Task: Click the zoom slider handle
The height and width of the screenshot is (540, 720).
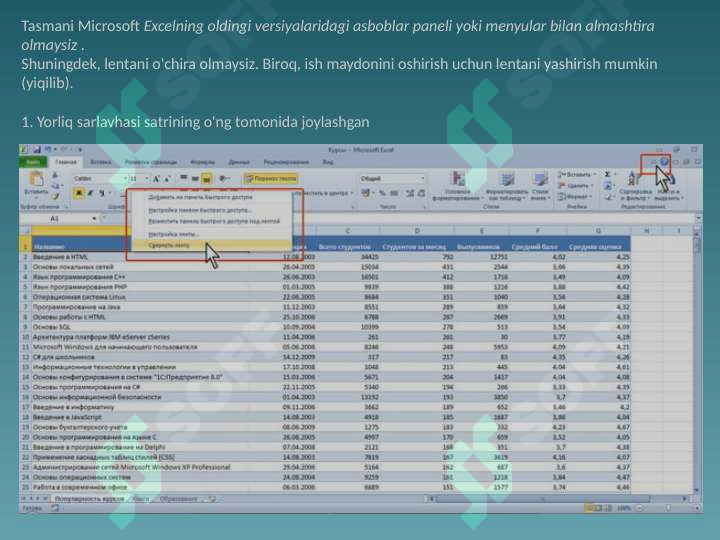Action: [668, 508]
